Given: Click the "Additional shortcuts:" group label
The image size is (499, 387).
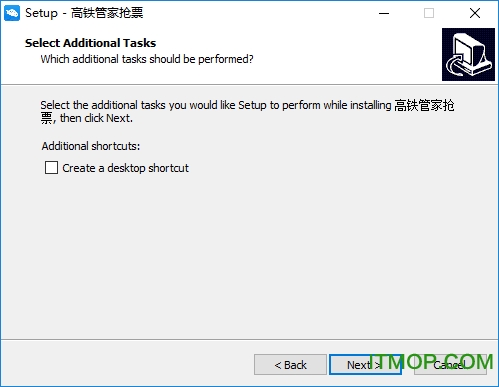Looking at the screenshot, I should coord(91,146).
